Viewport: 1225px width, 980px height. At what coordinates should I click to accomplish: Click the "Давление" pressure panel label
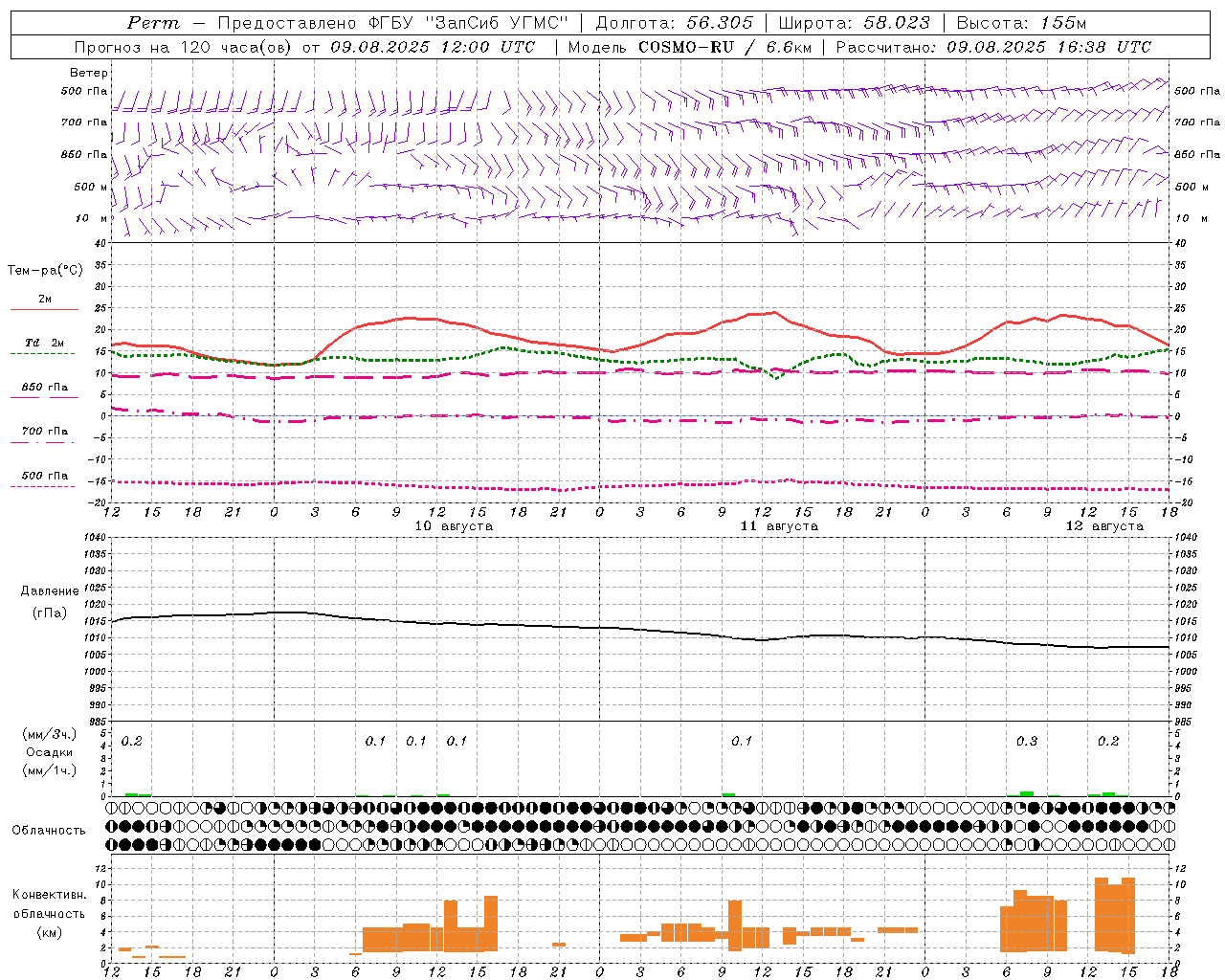(x=50, y=591)
